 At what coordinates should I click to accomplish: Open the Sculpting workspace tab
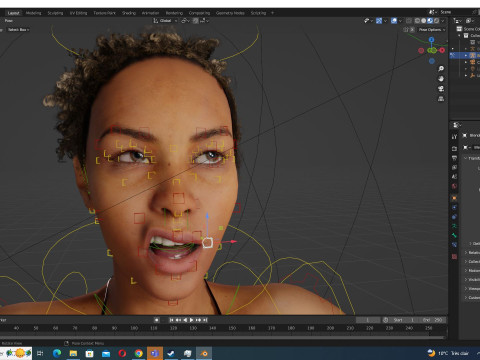point(55,13)
